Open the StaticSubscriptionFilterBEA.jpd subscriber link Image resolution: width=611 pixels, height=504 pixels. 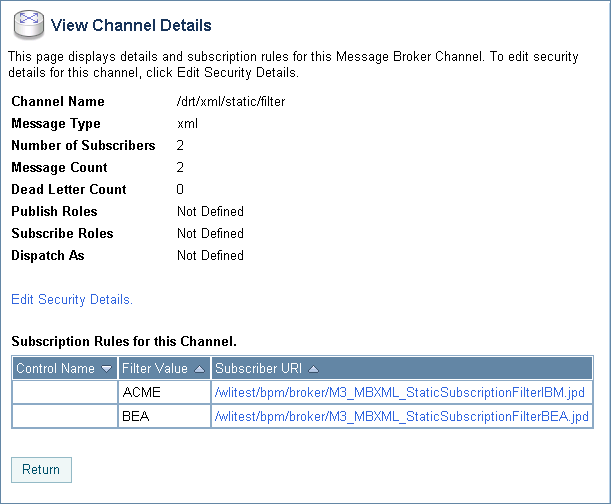coord(401,416)
